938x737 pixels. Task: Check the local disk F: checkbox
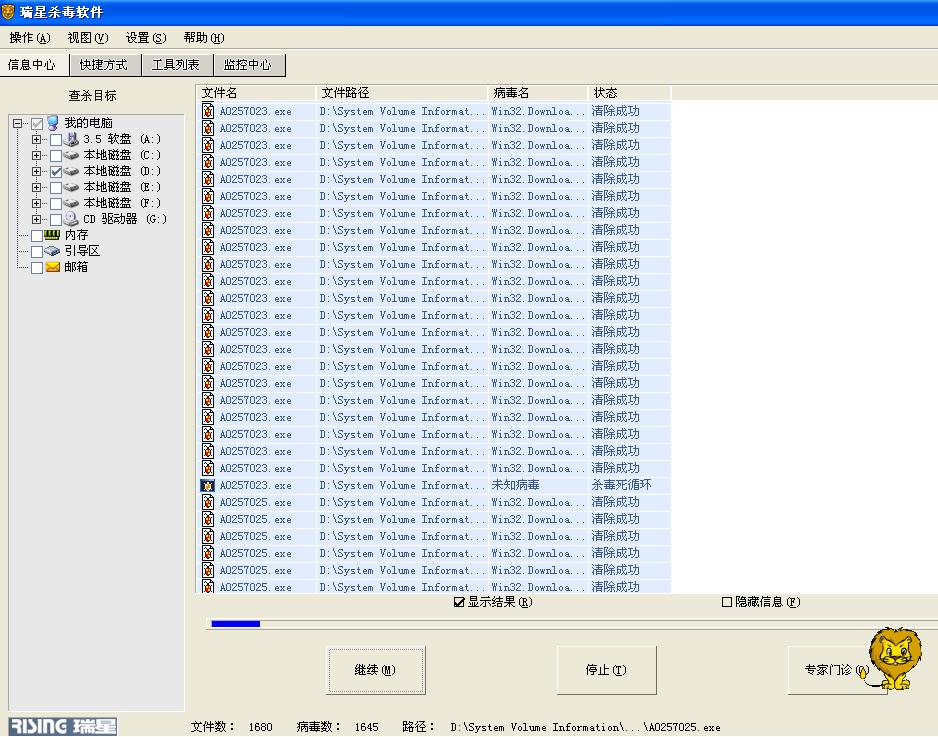click(56, 203)
